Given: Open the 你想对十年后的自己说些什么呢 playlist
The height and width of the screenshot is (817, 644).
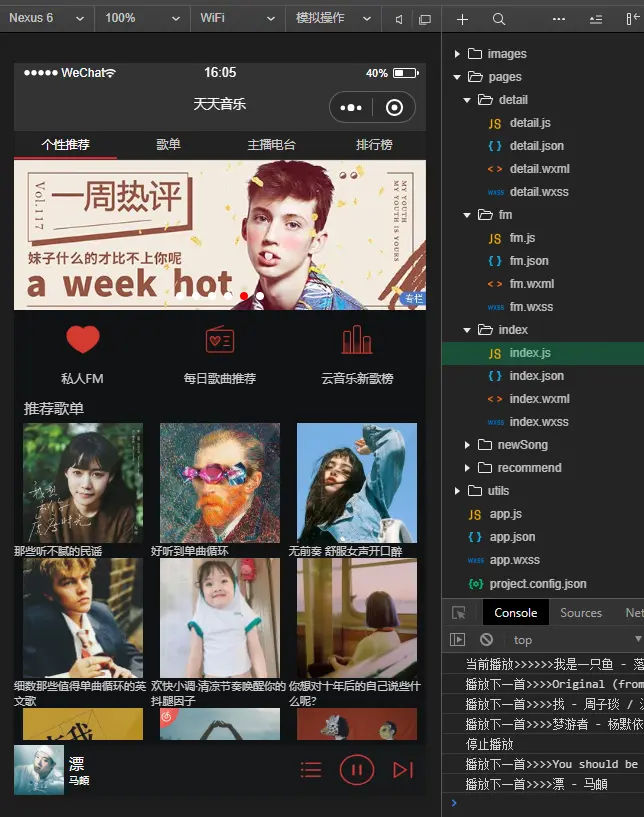Looking at the screenshot, I should pyautogui.click(x=357, y=618).
